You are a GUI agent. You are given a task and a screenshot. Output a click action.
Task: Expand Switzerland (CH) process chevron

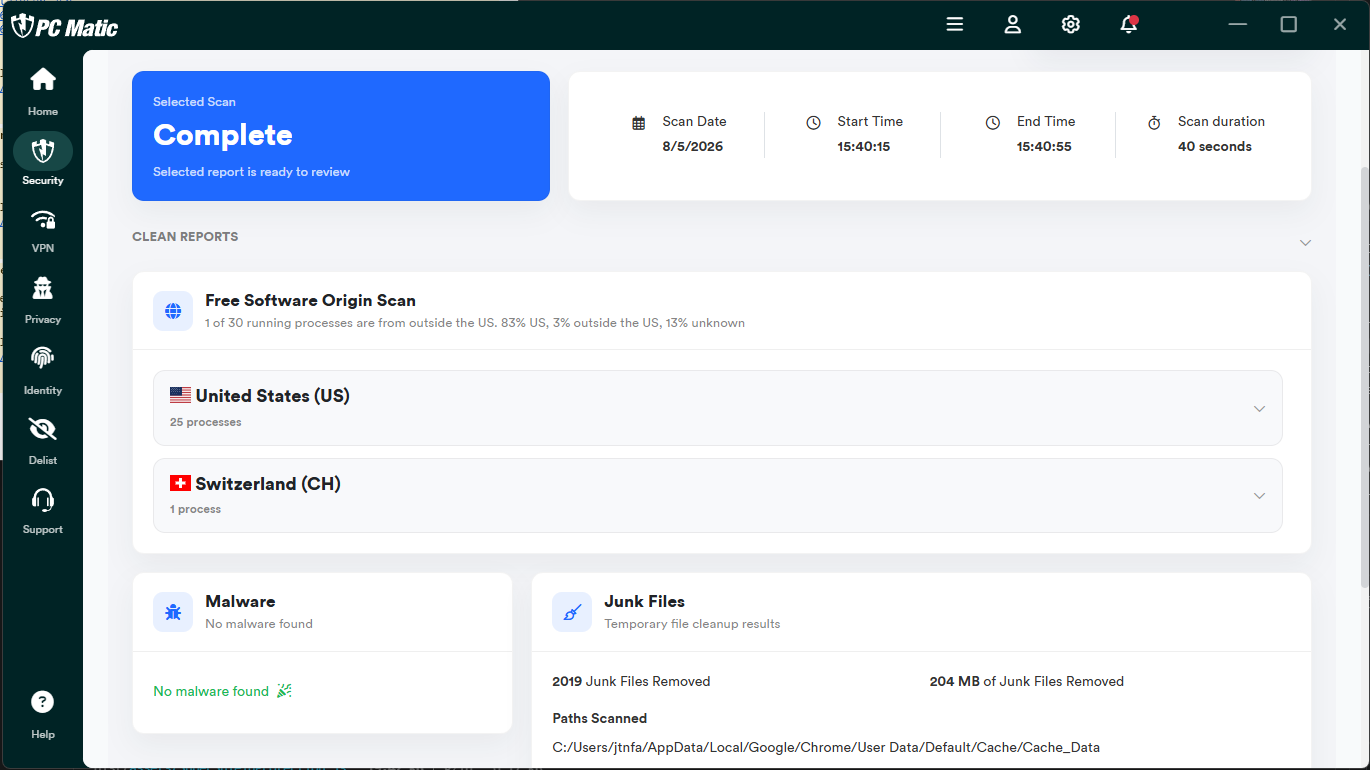pyautogui.click(x=1259, y=496)
